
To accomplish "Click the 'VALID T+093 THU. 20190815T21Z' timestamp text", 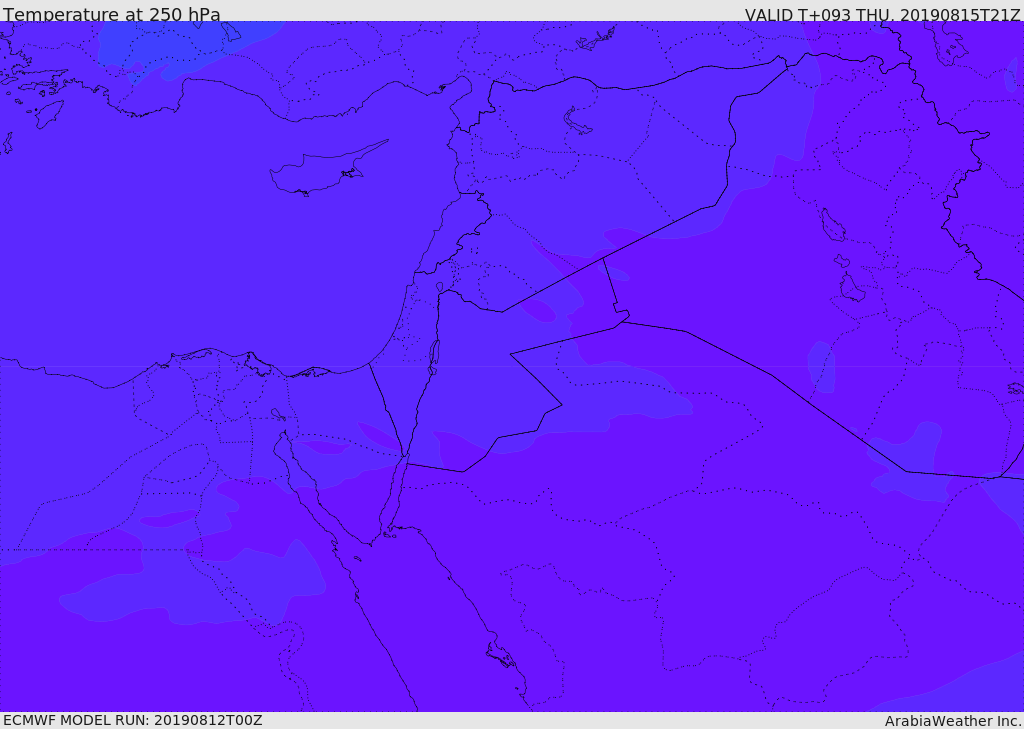I will (x=882, y=14).
